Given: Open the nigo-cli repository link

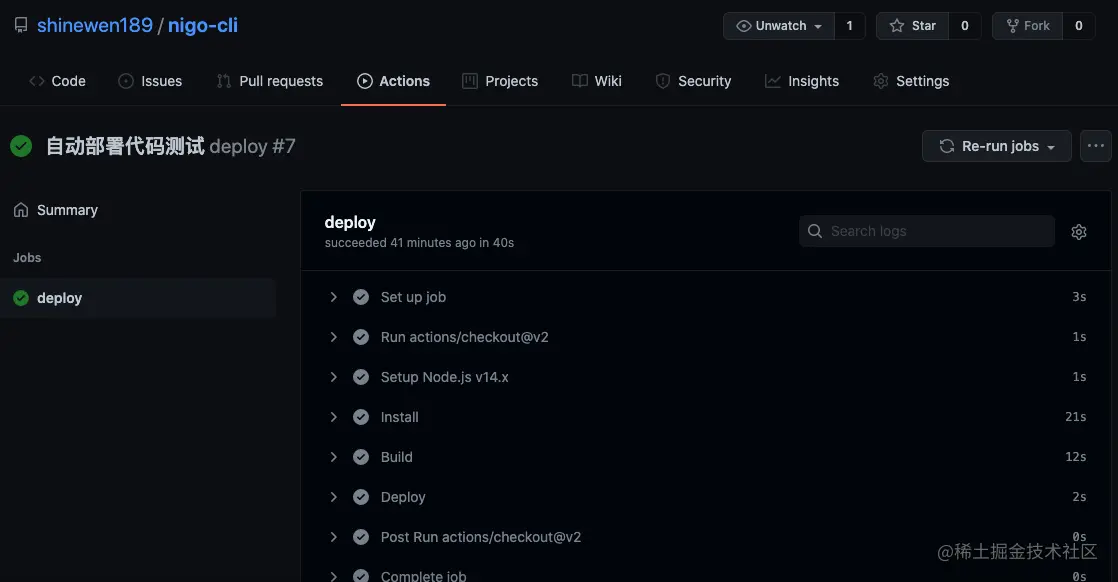Looking at the screenshot, I should [202, 26].
